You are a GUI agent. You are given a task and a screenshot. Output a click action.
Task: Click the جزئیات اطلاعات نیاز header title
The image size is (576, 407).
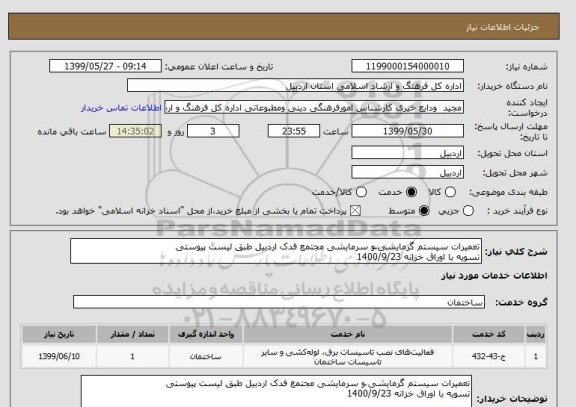pyautogui.click(x=502, y=28)
